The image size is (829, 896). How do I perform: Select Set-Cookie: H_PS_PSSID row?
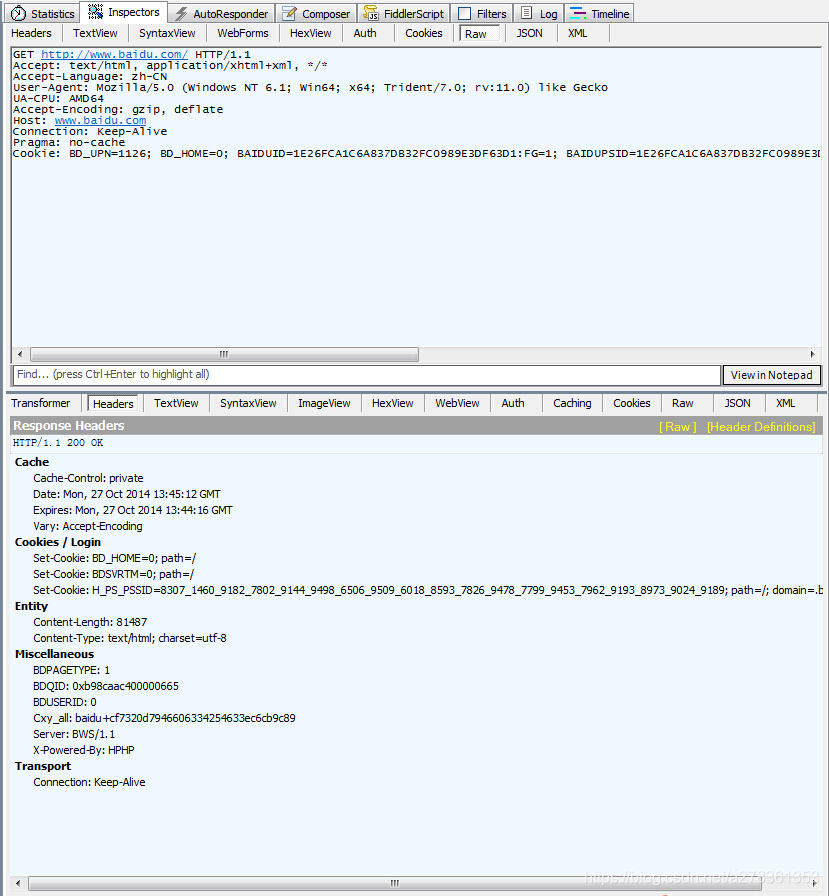(x=427, y=590)
